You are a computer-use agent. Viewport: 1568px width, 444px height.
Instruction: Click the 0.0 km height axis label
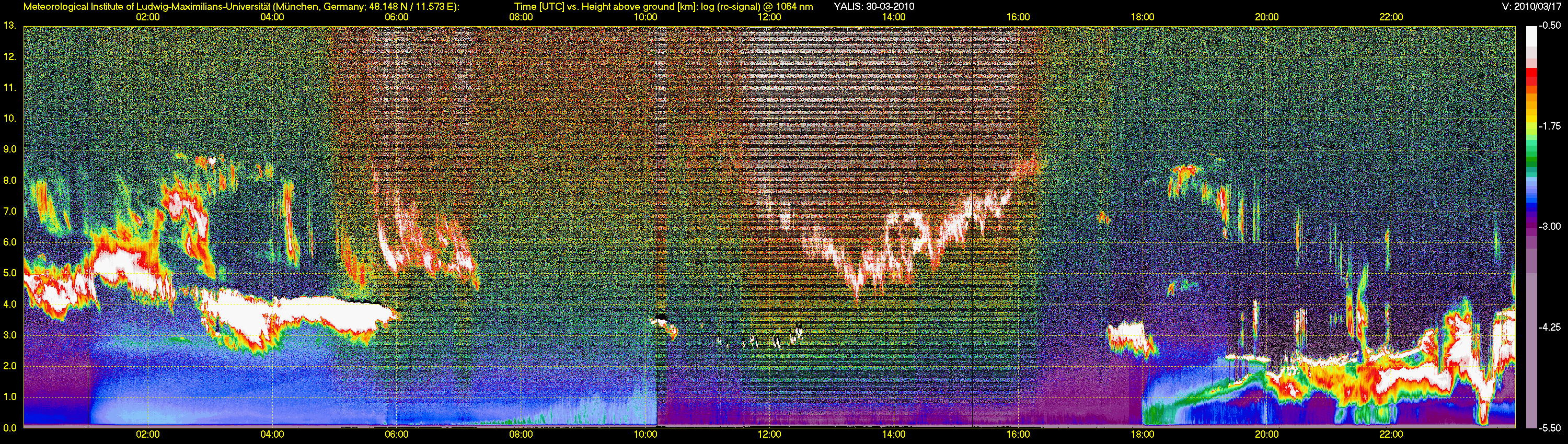10,428
